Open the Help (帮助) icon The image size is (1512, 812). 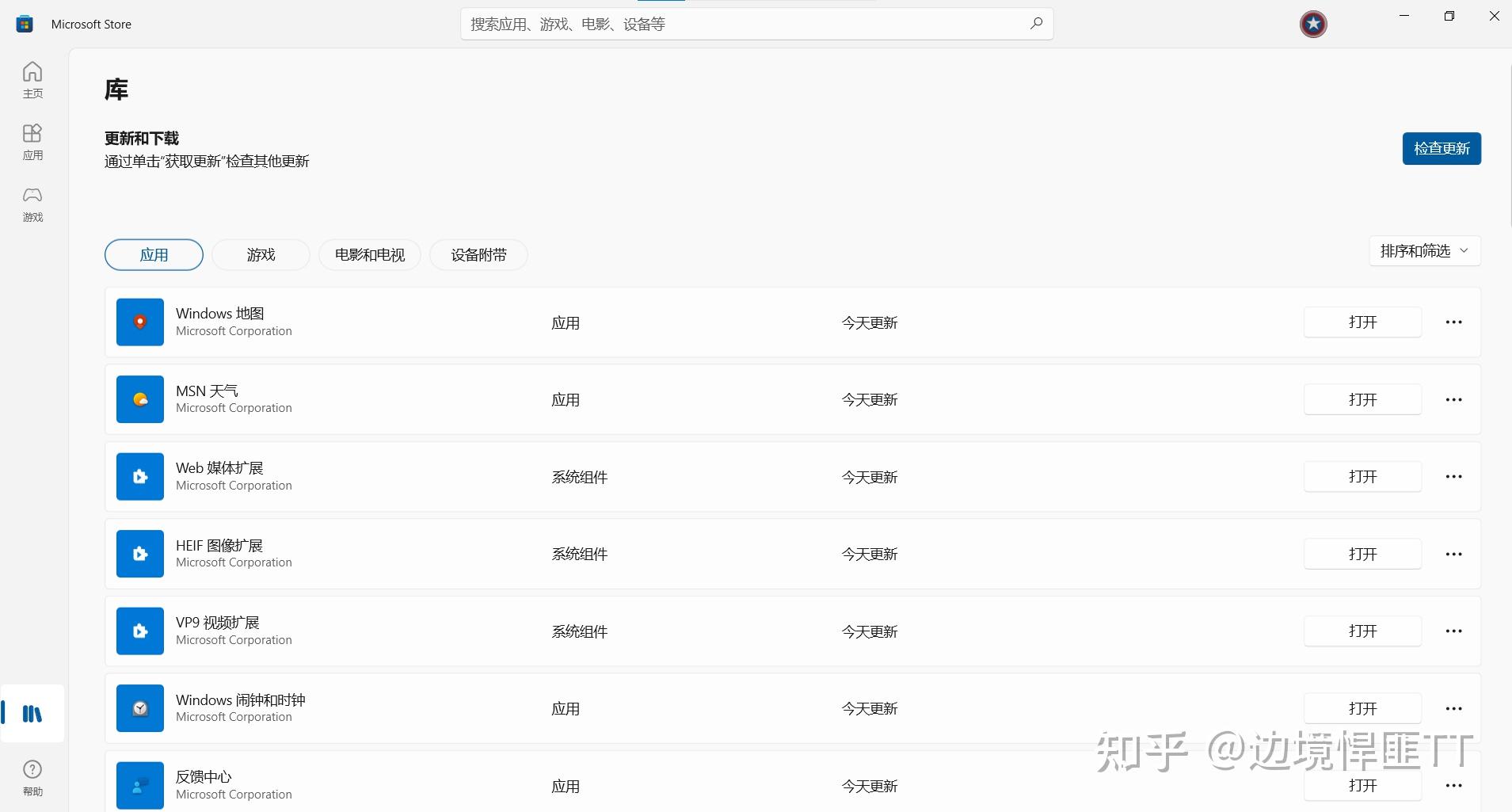point(32,777)
